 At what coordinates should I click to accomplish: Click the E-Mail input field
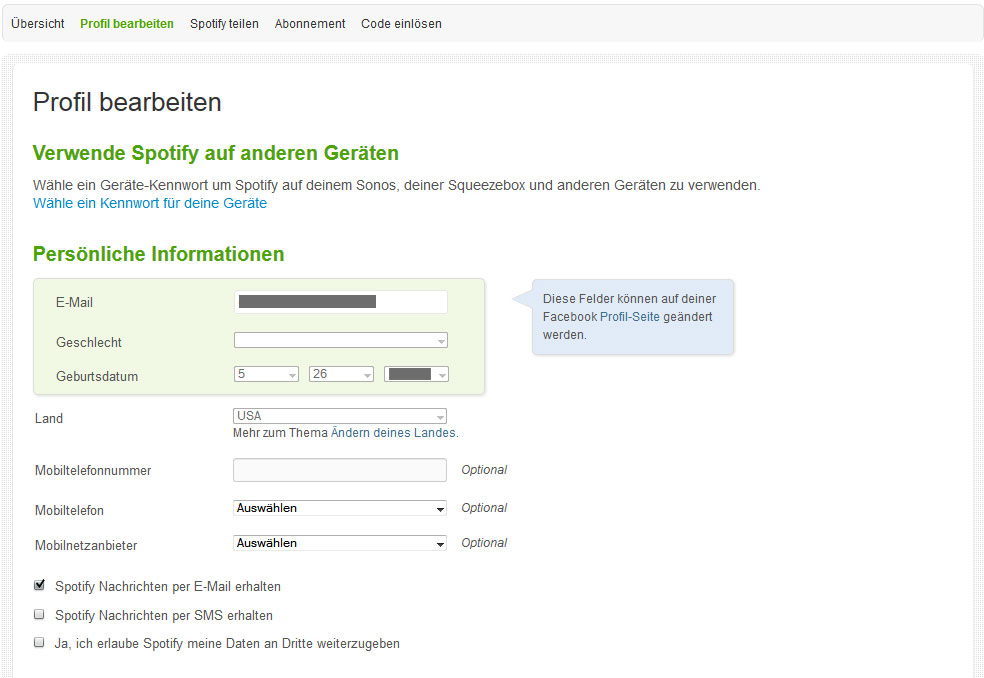pos(341,302)
